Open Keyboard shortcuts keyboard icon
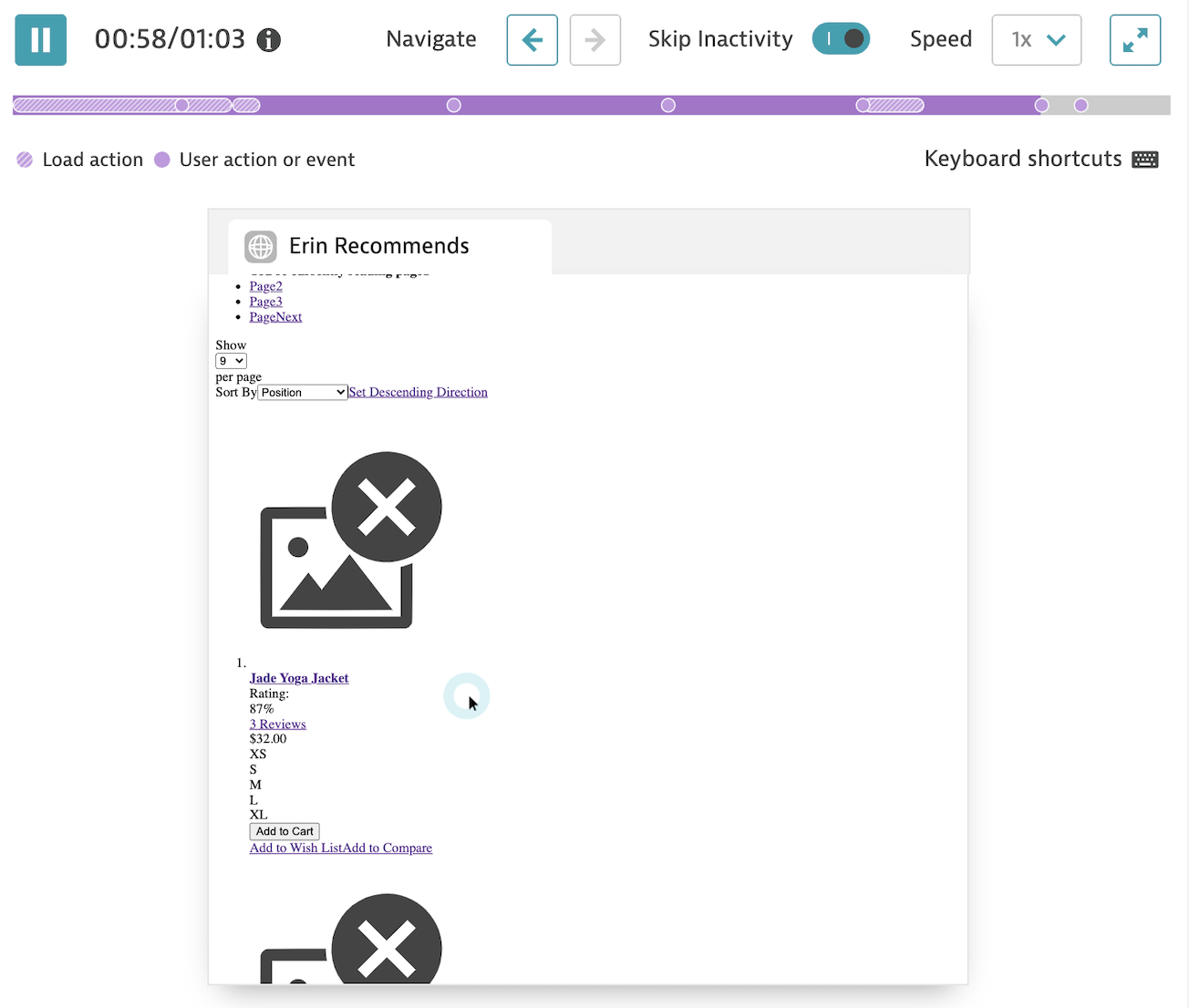Image resolution: width=1189 pixels, height=1008 pixels. [x=1145, y=159]
